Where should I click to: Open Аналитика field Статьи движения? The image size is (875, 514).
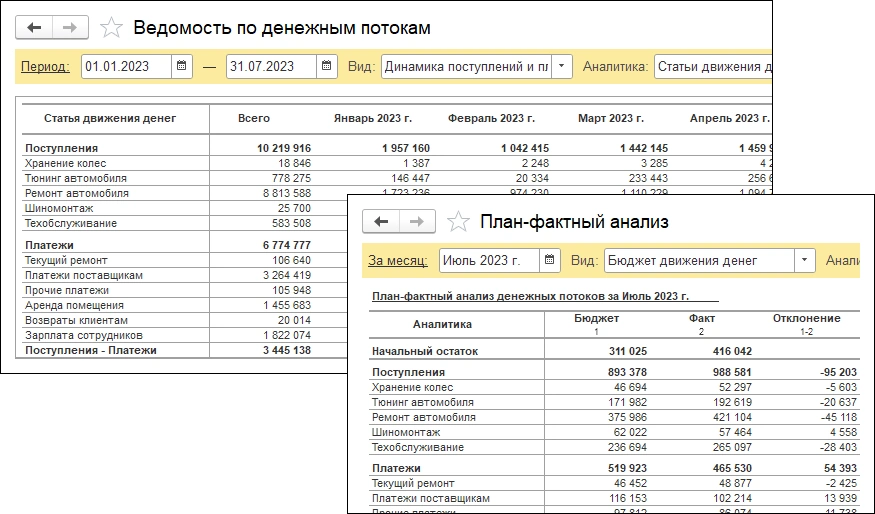tap(713, 67)
